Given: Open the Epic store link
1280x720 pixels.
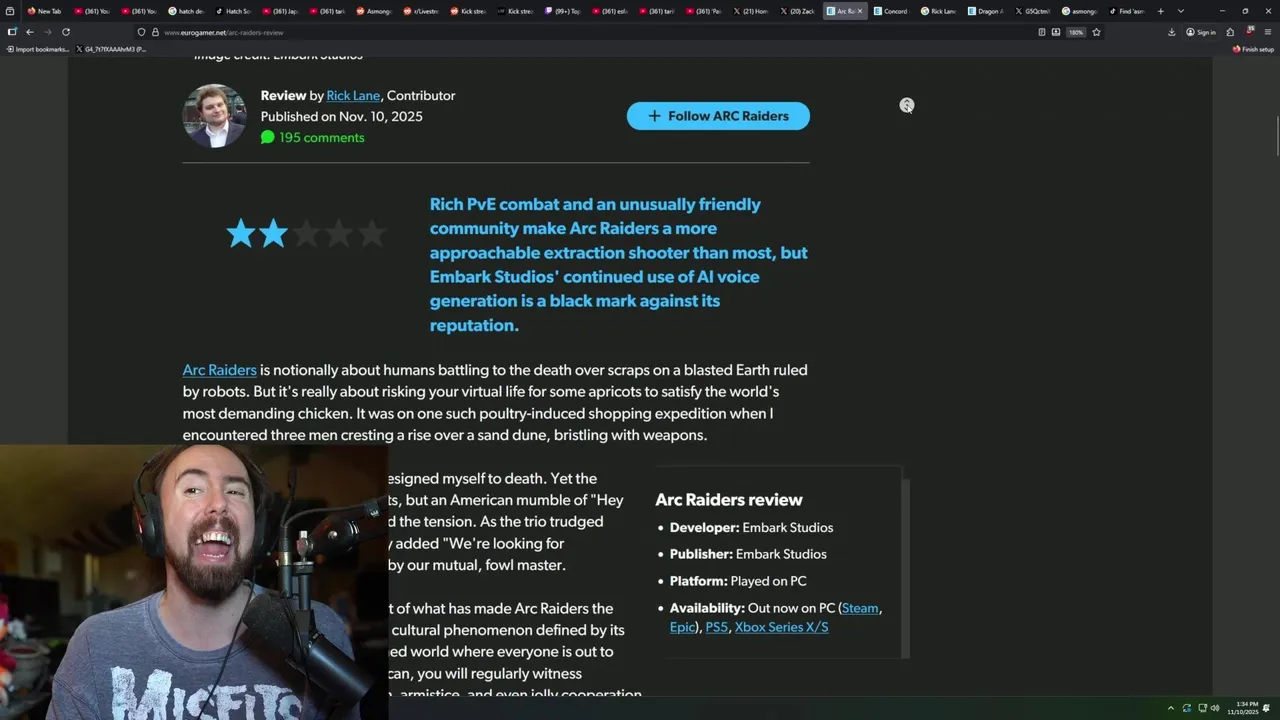Looking at the screenshot, I should [x=682, y=627].
